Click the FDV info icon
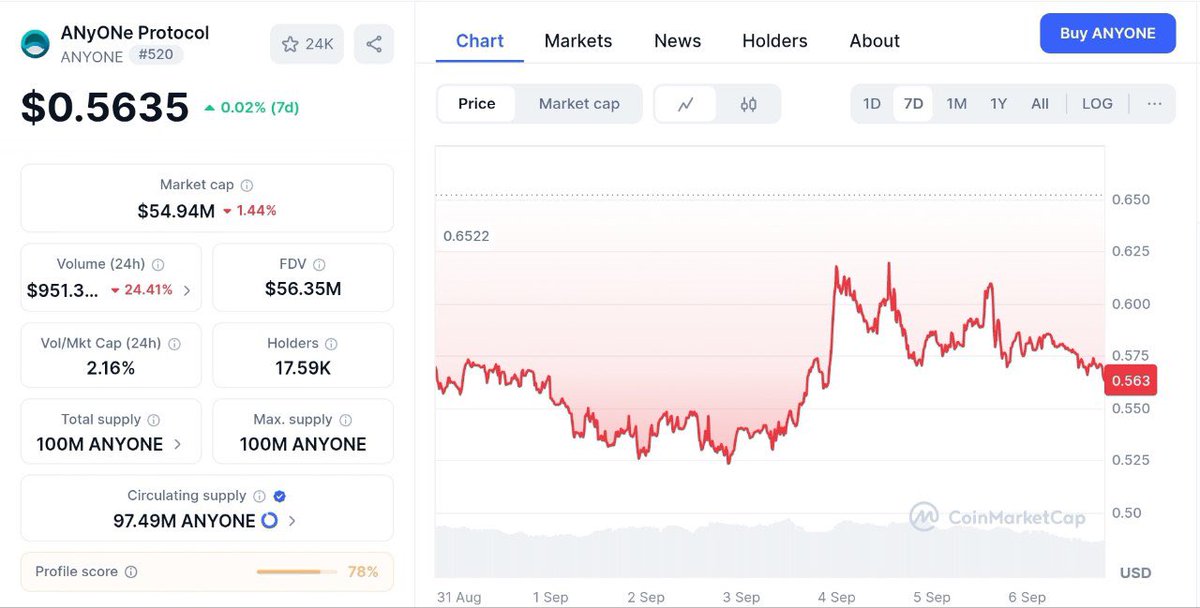This screenshot has width=1200, height=608. (x=319, y=265)
